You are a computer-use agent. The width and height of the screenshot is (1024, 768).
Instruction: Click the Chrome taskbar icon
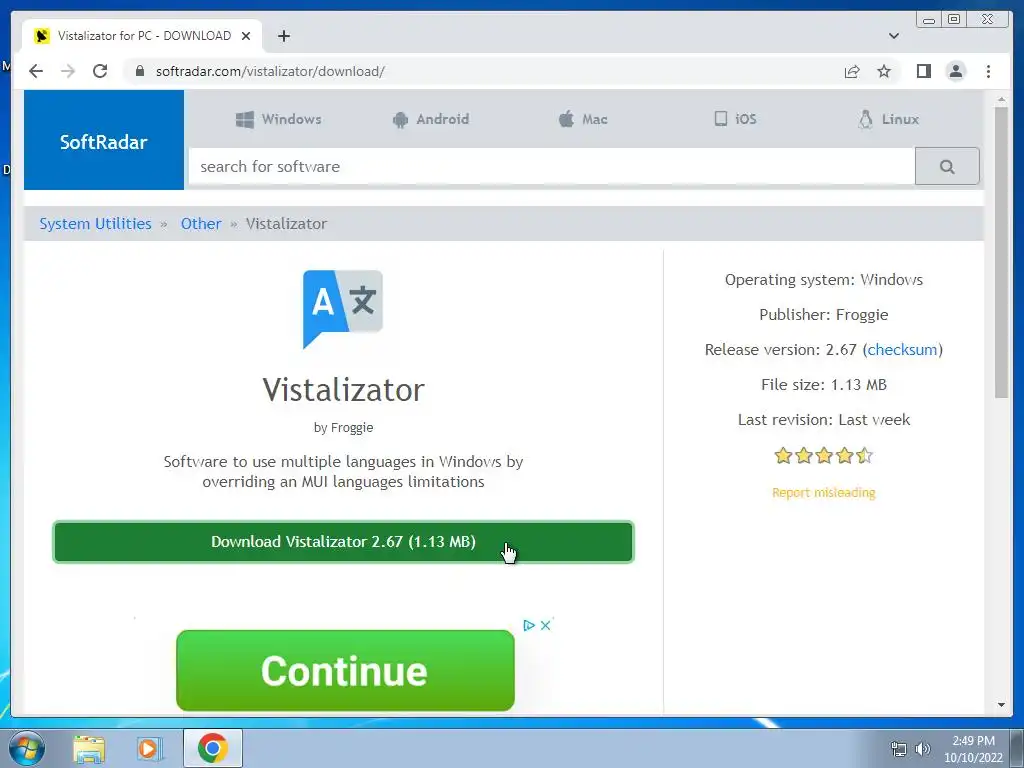click(213, 748)
